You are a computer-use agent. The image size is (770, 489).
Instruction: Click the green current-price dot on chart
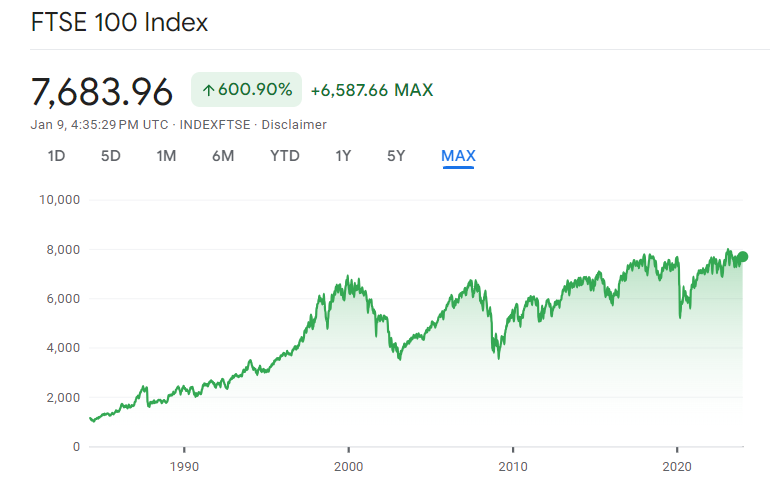[742, 256]
